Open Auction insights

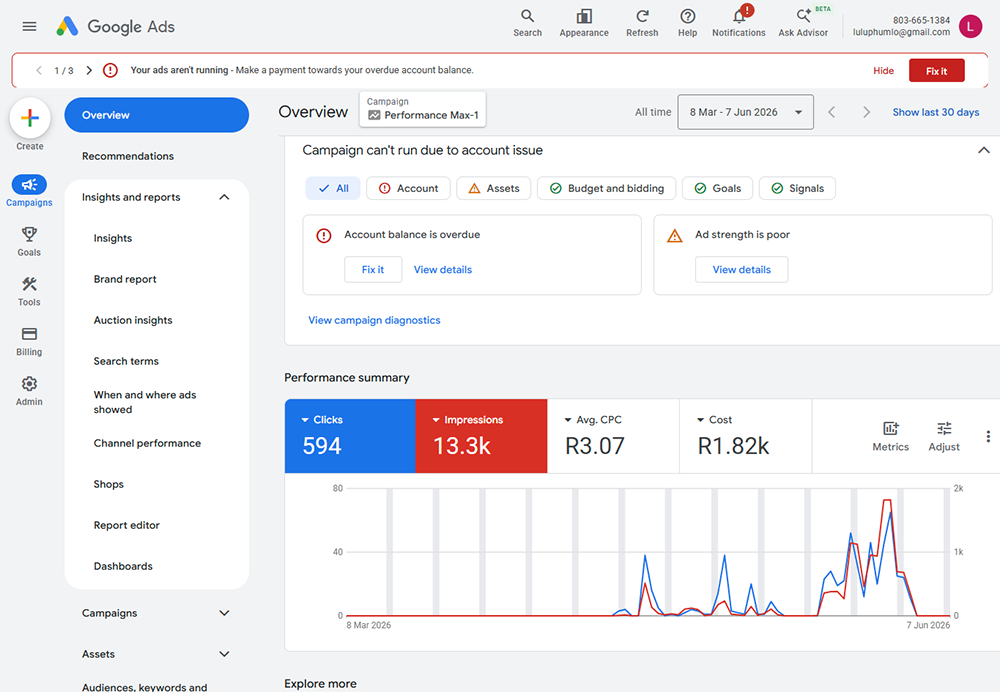[133, 320]
